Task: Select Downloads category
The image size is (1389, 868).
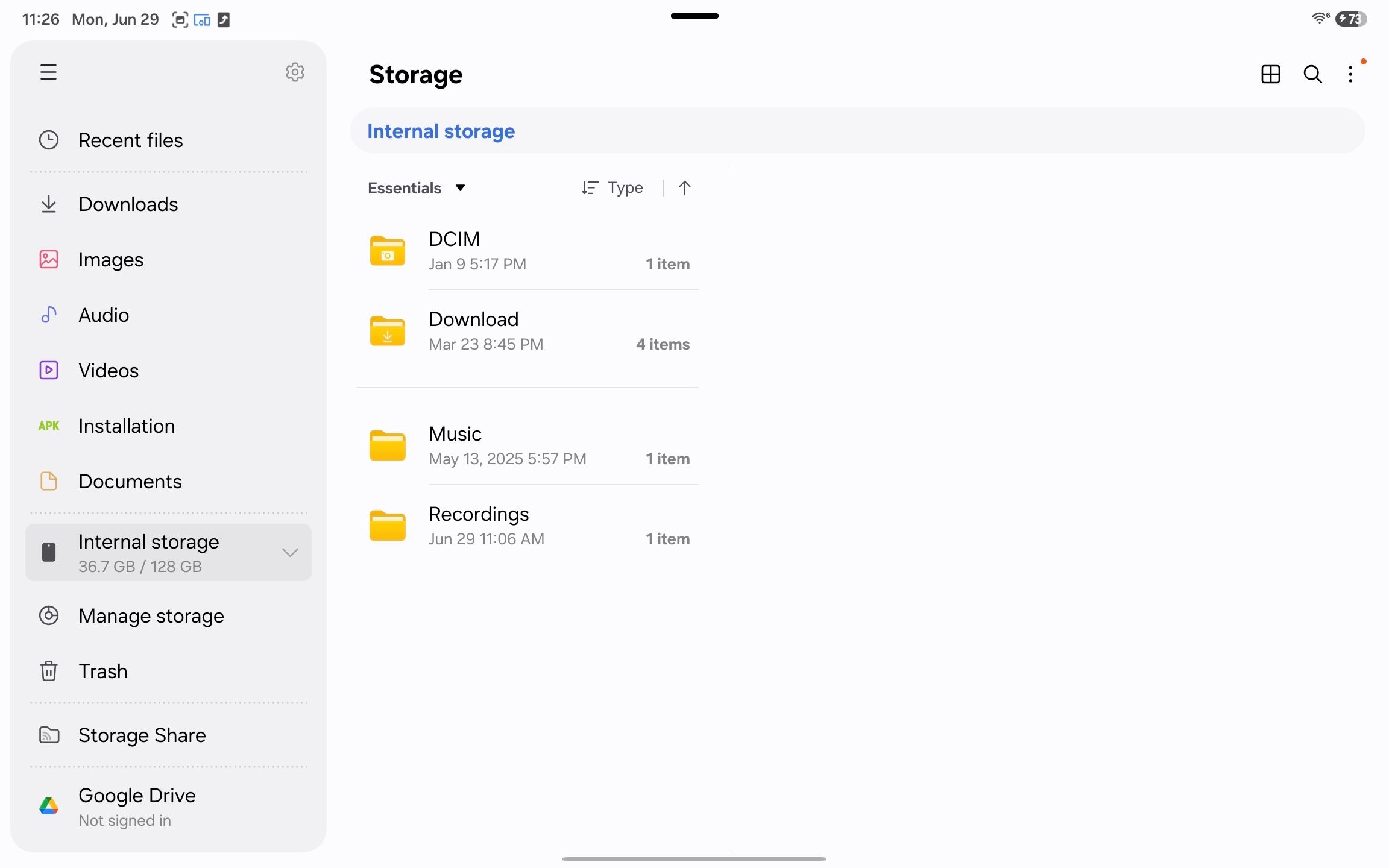Action: (168, 204)
